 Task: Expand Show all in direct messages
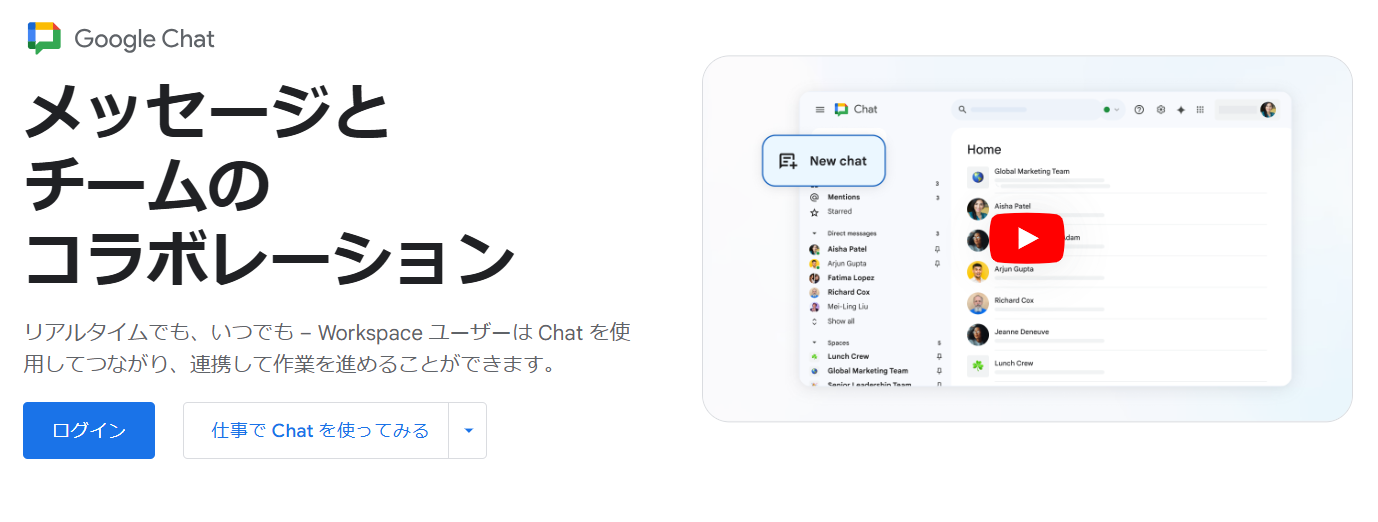pyautogui.click(x=840, y=321)
